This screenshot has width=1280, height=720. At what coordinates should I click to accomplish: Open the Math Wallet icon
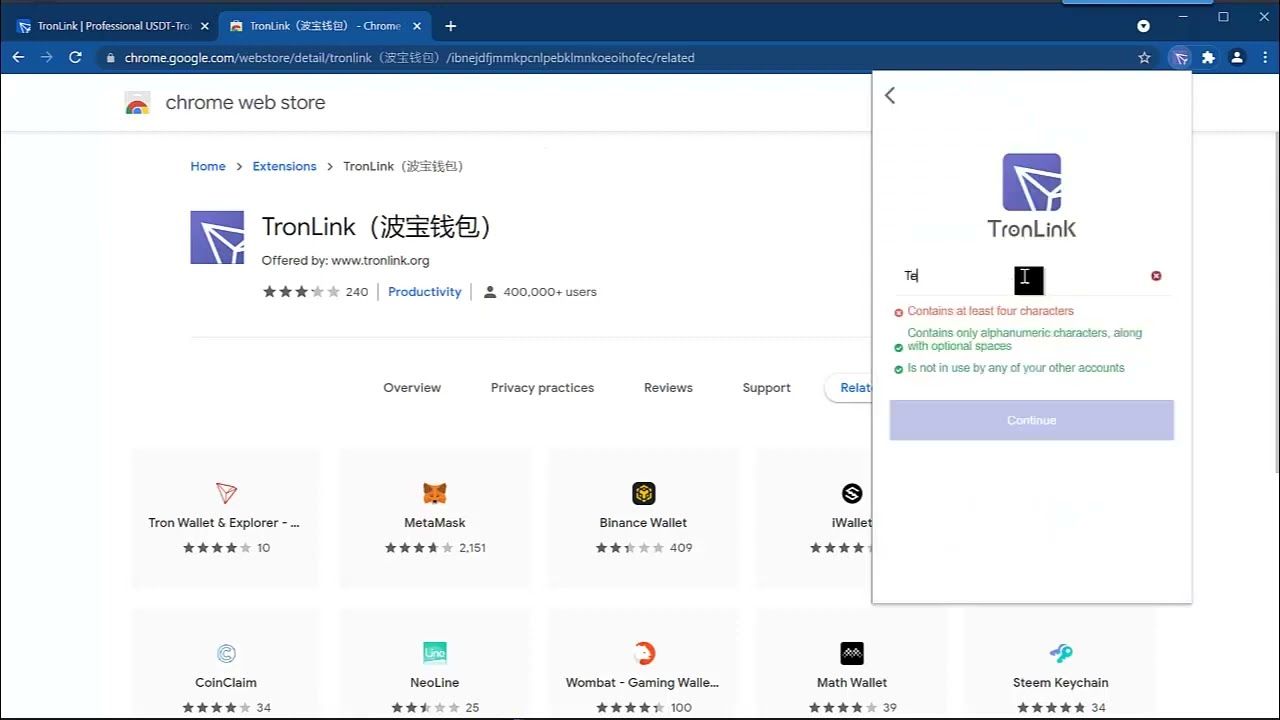pyautogui.click(x=852, y=653)
